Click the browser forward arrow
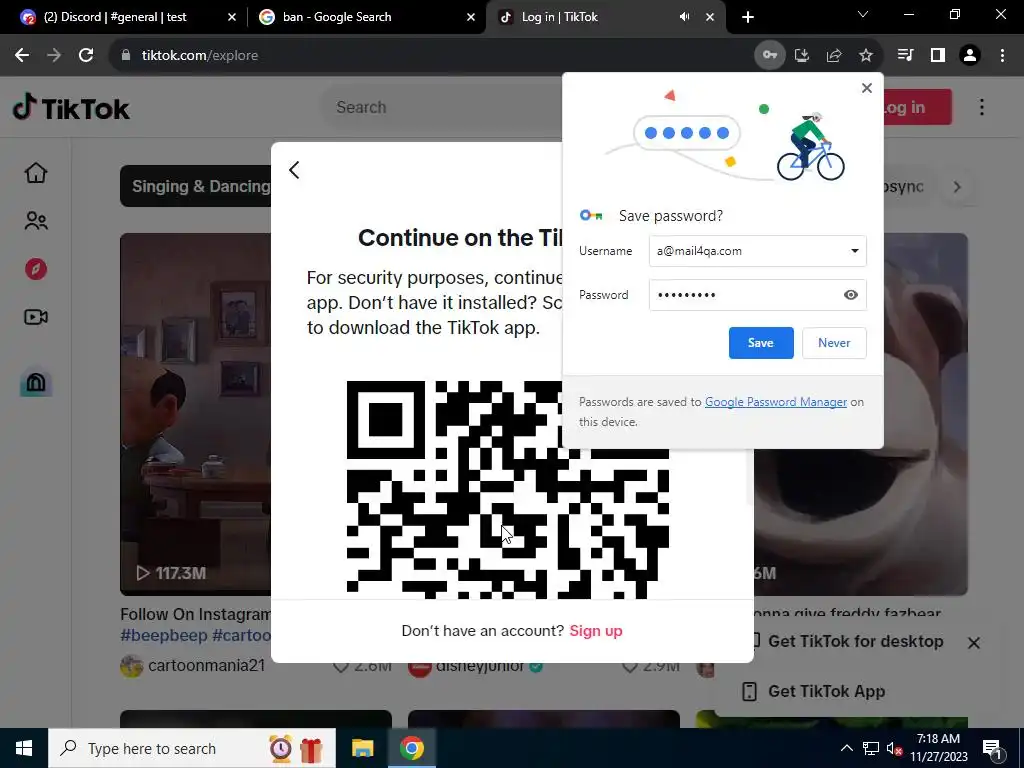The image size is (1024, 768). pyautogui.click(x=54, y=56)
